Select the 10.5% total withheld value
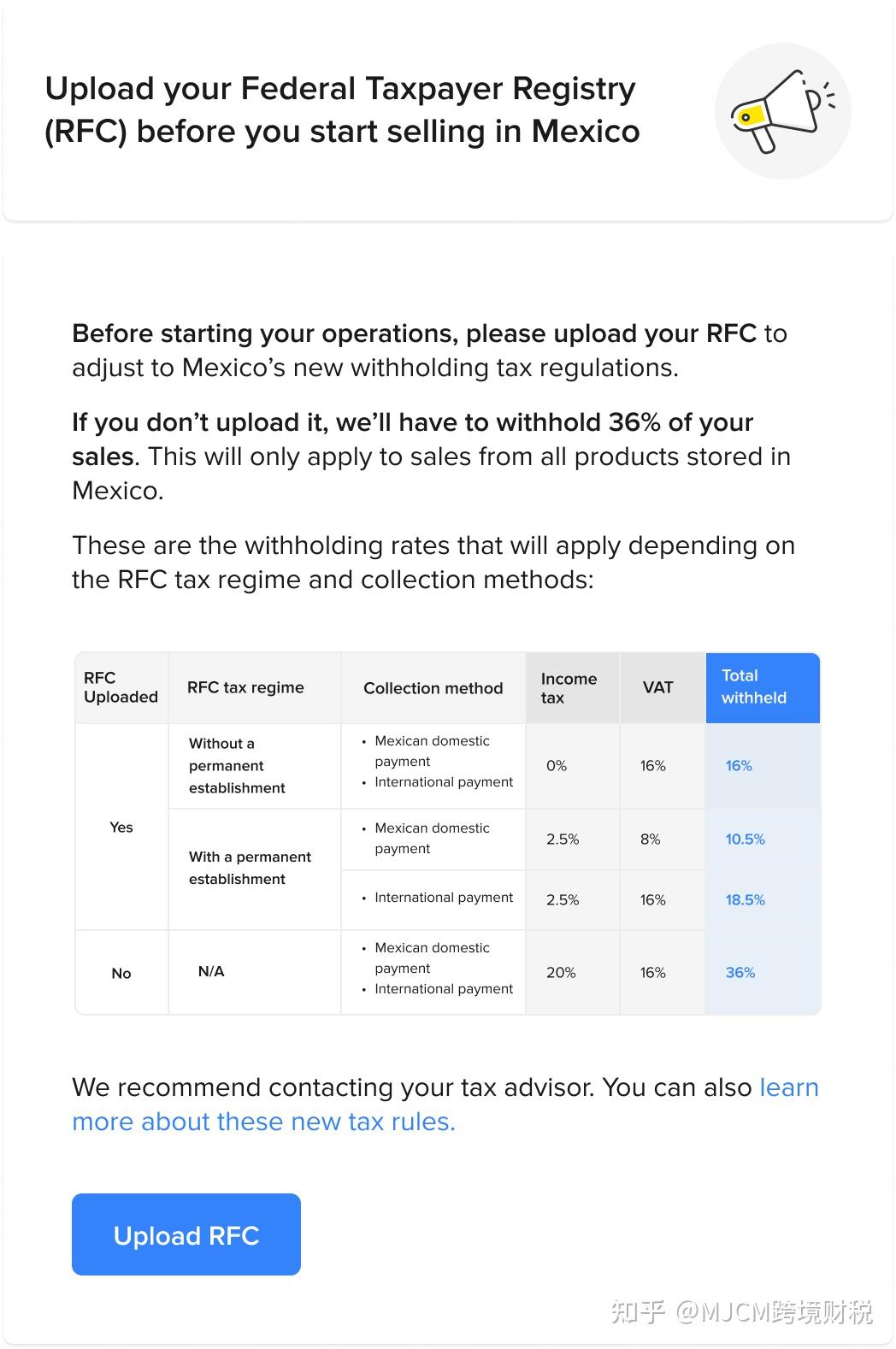 (x=745, y=839)
